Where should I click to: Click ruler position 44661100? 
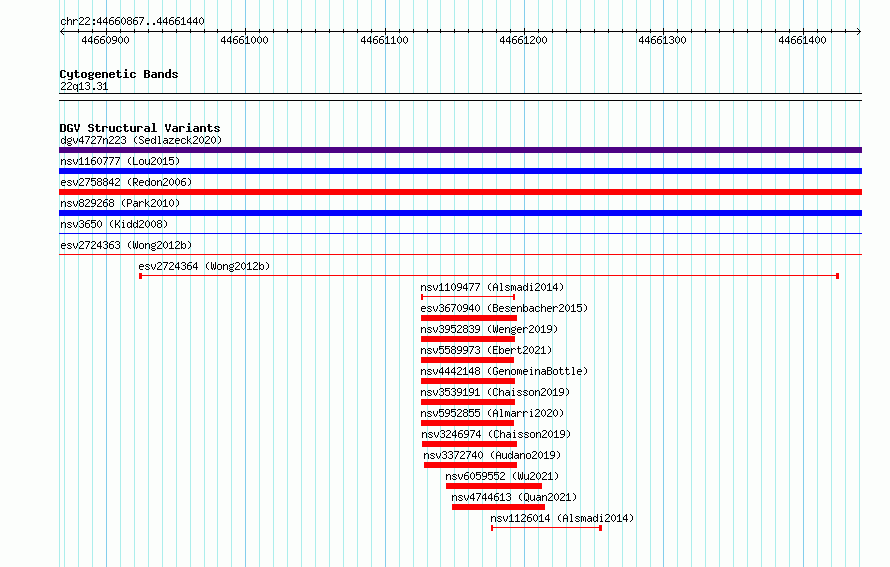pos(384,40)
